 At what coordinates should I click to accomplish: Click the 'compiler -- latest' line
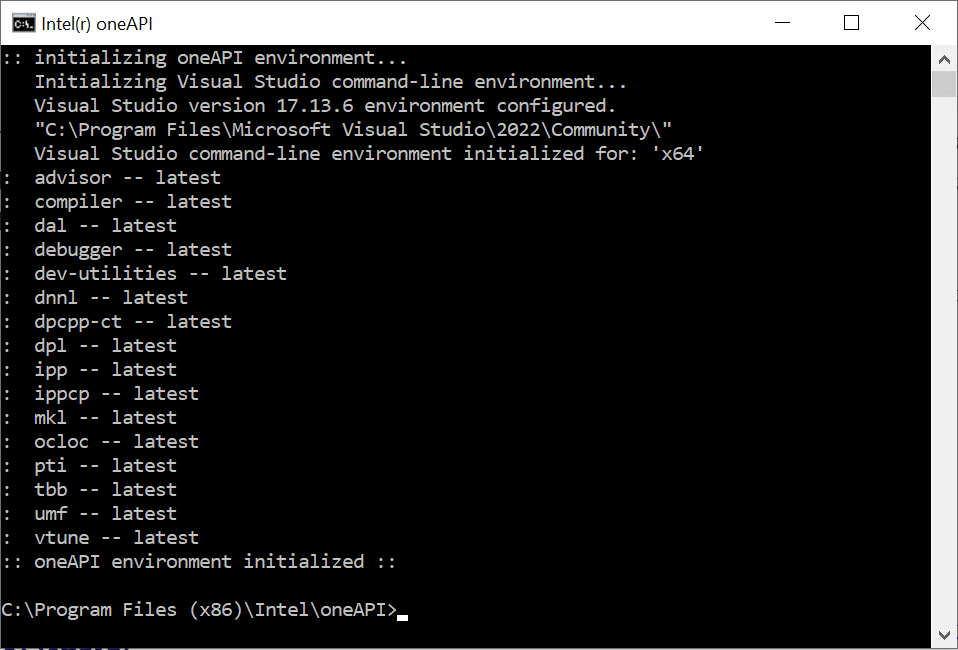[133, 202]
